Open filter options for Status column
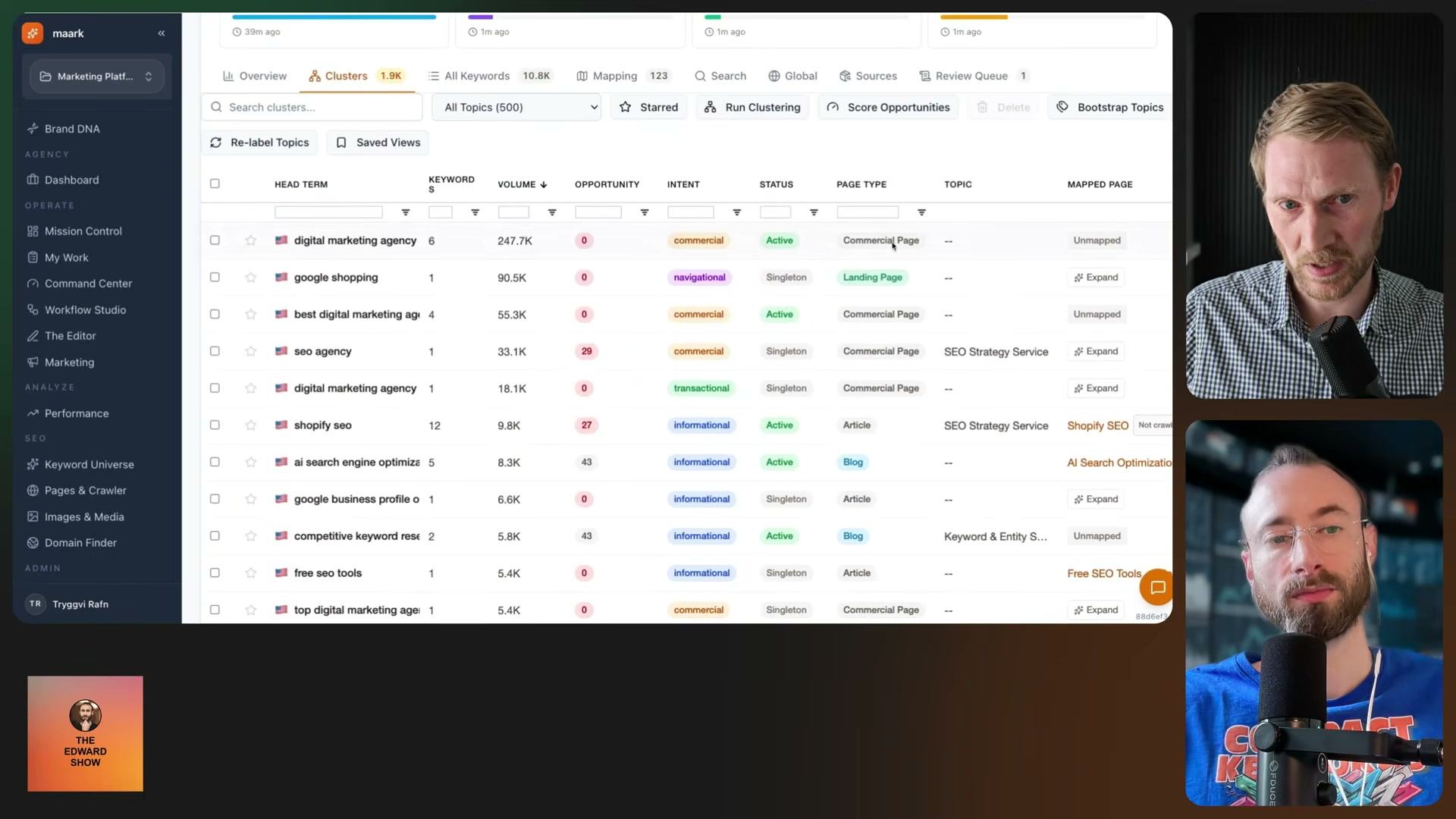The image size is (1456, 819). coord(814,212)
